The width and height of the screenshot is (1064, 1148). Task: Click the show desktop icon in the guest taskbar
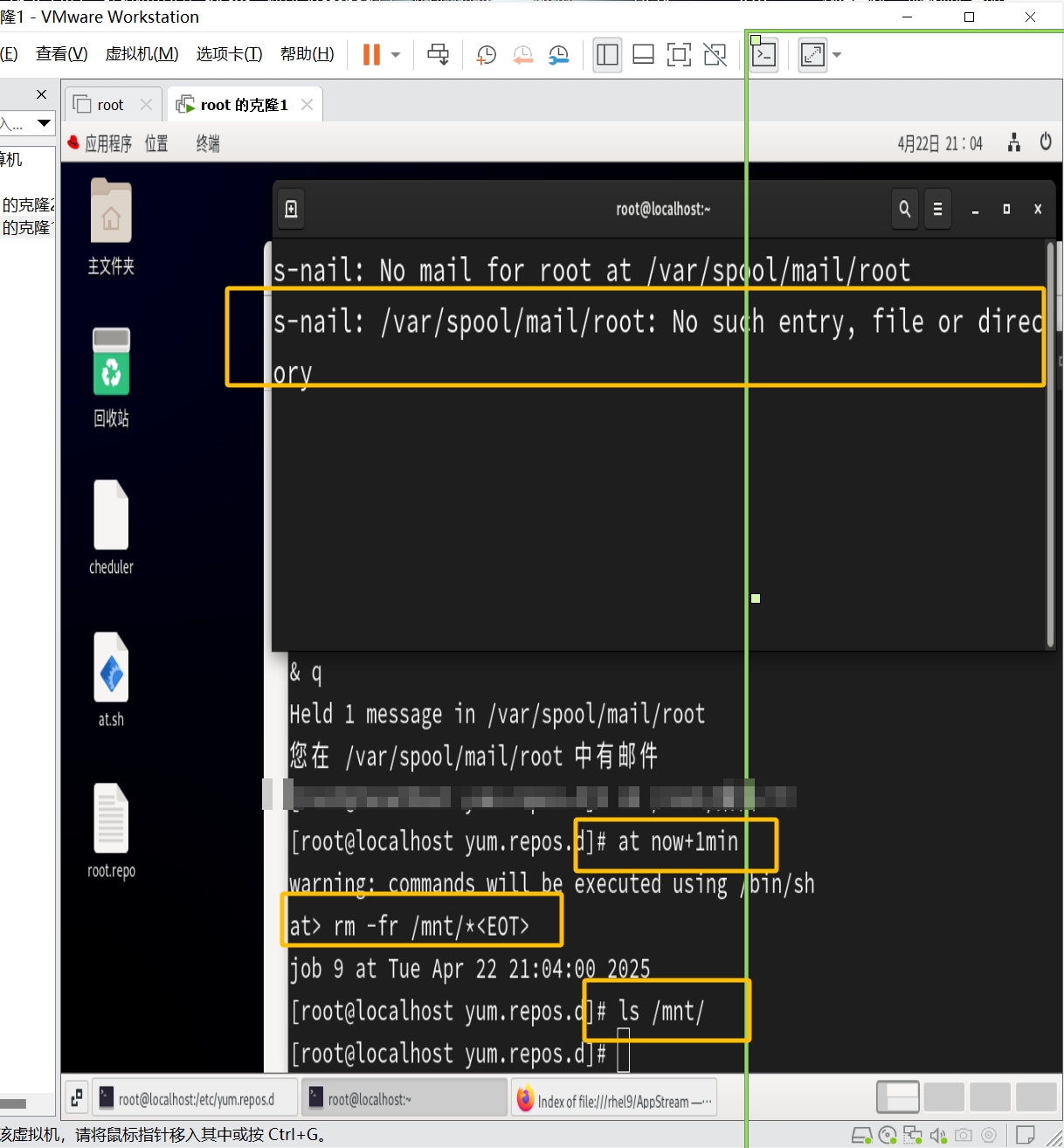coord(77,1097)
